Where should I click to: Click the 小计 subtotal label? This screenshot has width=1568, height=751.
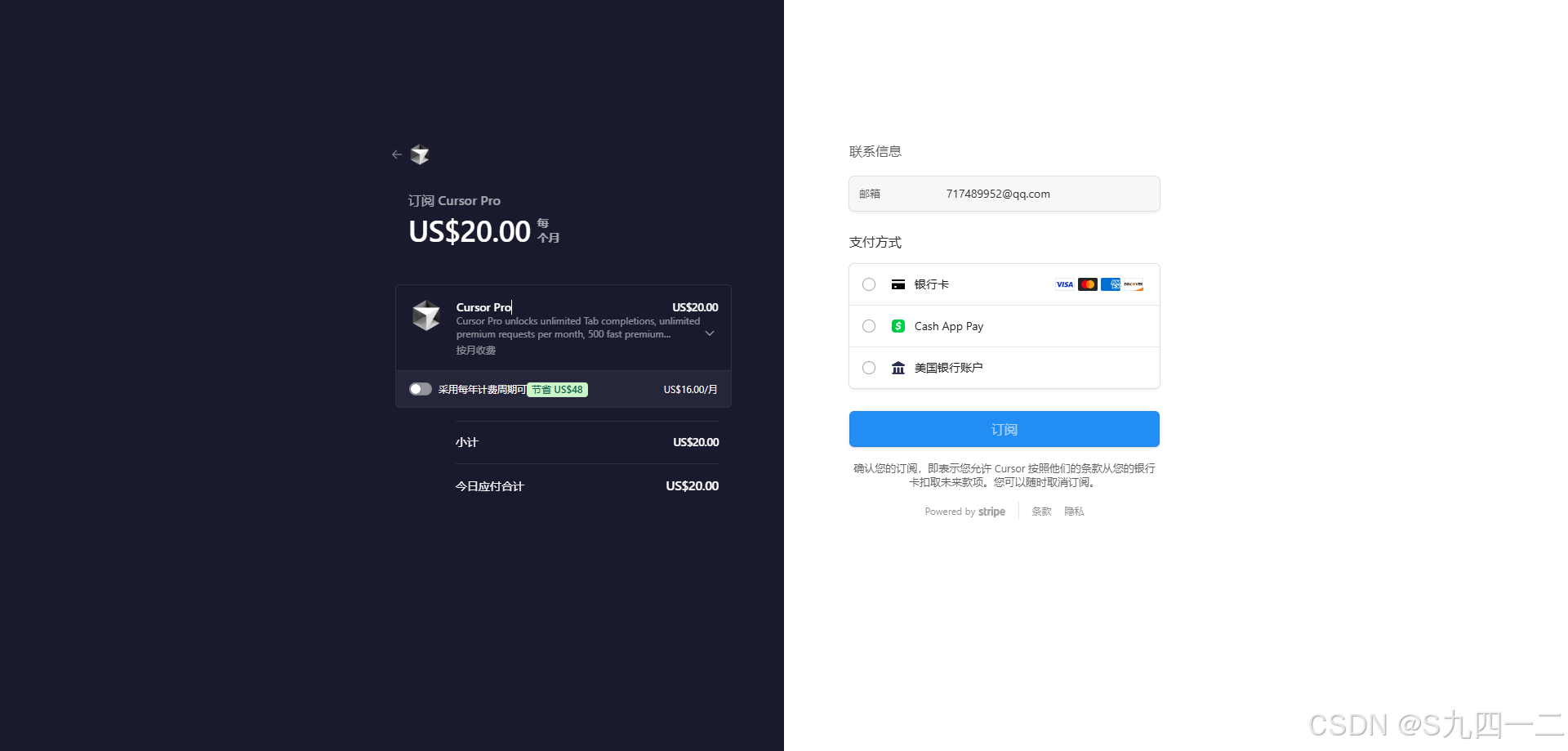(467, 442)
